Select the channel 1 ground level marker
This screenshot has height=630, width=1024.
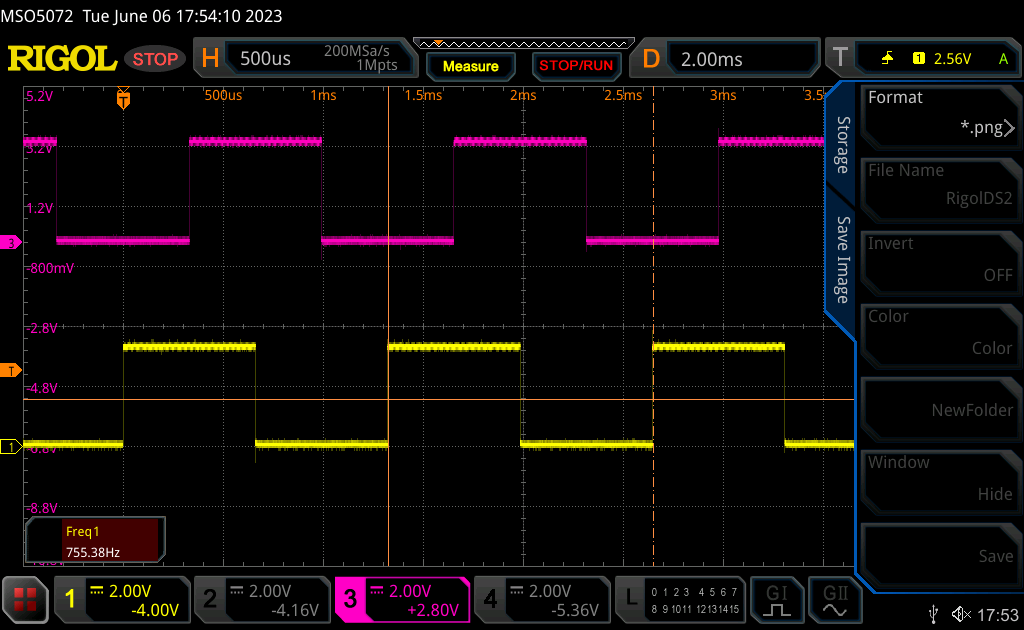click(x=10, y=447)
